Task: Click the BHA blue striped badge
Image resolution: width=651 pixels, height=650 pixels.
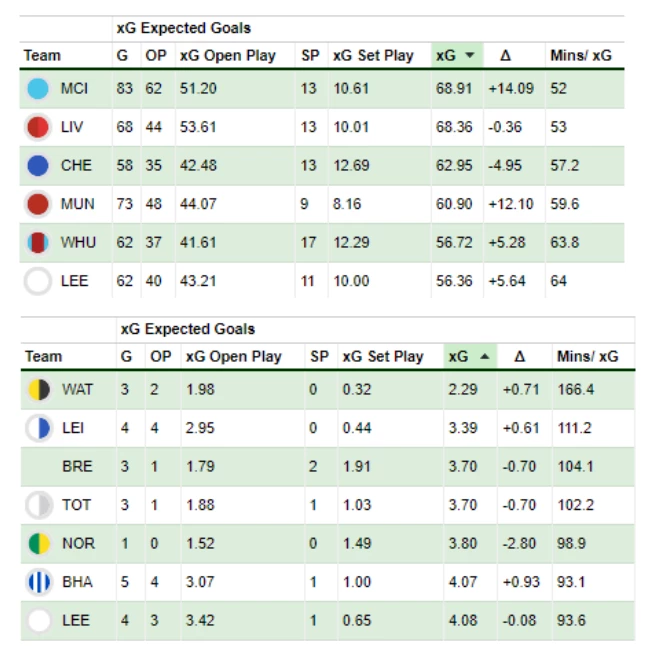Action: click(x=39, y=582)
